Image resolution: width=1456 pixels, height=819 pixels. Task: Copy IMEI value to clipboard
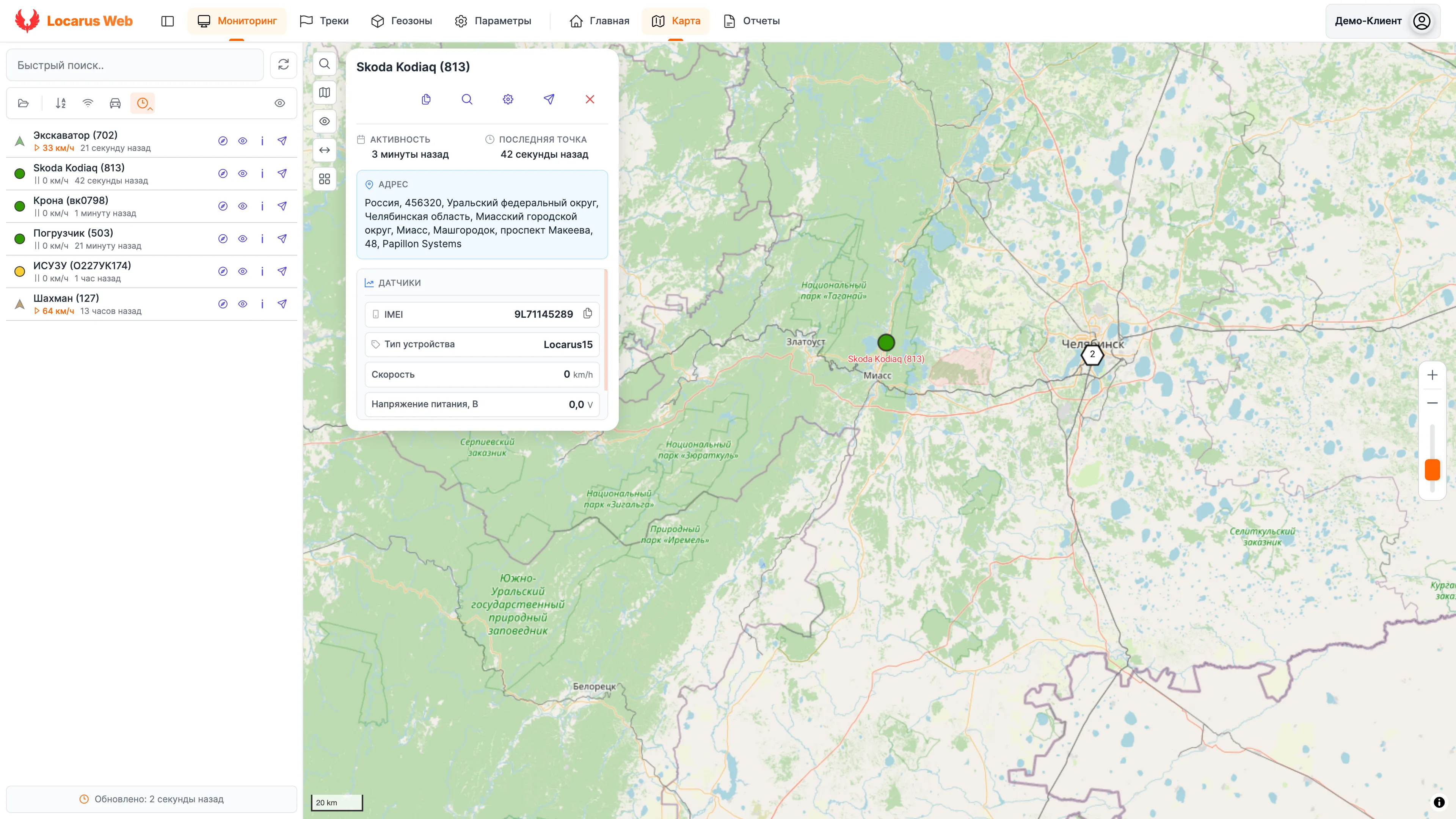tap(588, 314)
